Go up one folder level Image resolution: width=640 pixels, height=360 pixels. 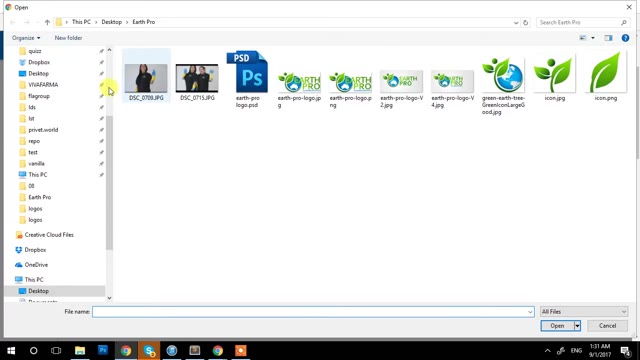tap(47, 22)
